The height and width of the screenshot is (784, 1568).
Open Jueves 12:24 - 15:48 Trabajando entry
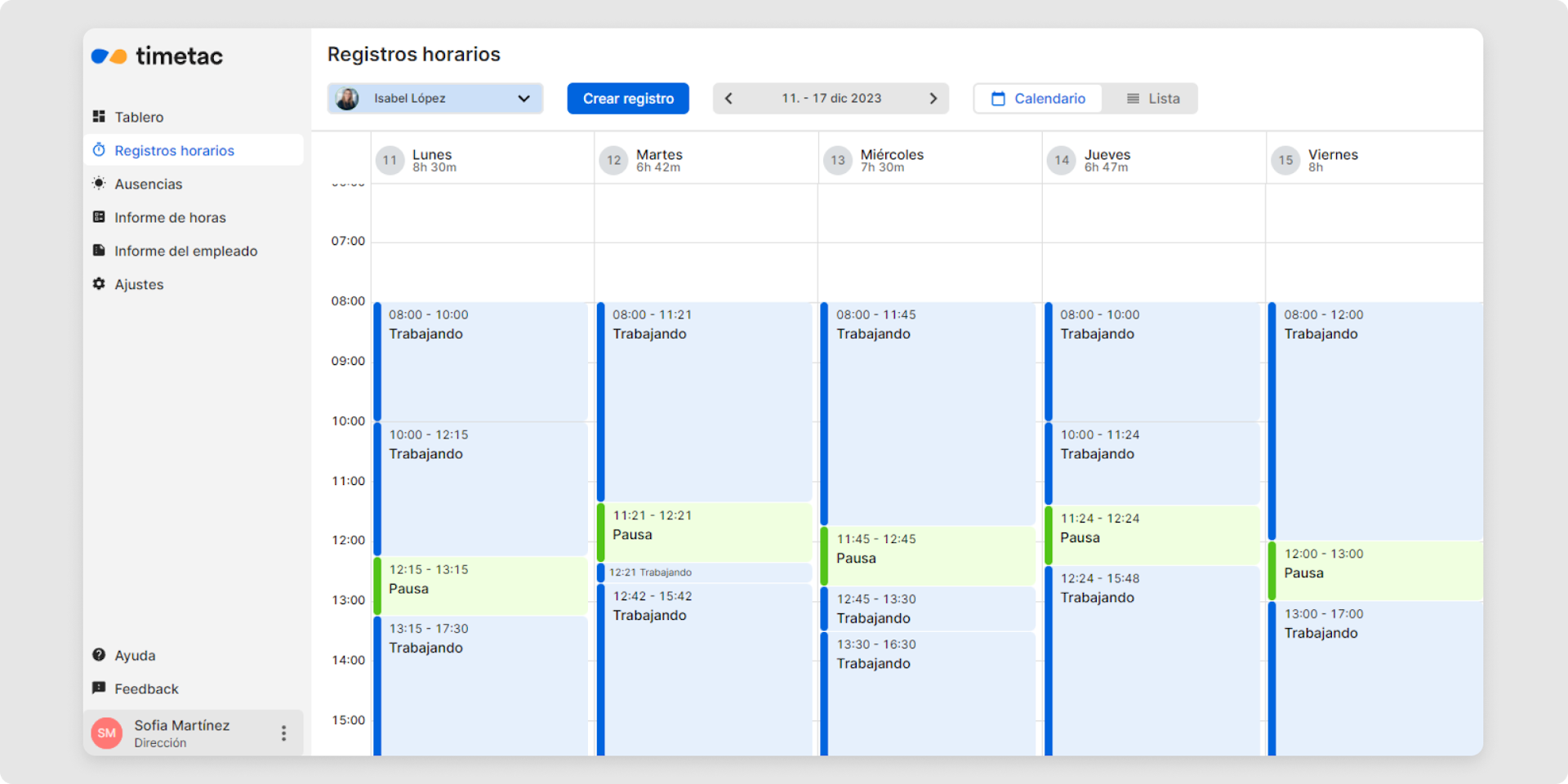(x=1152, y=661)
